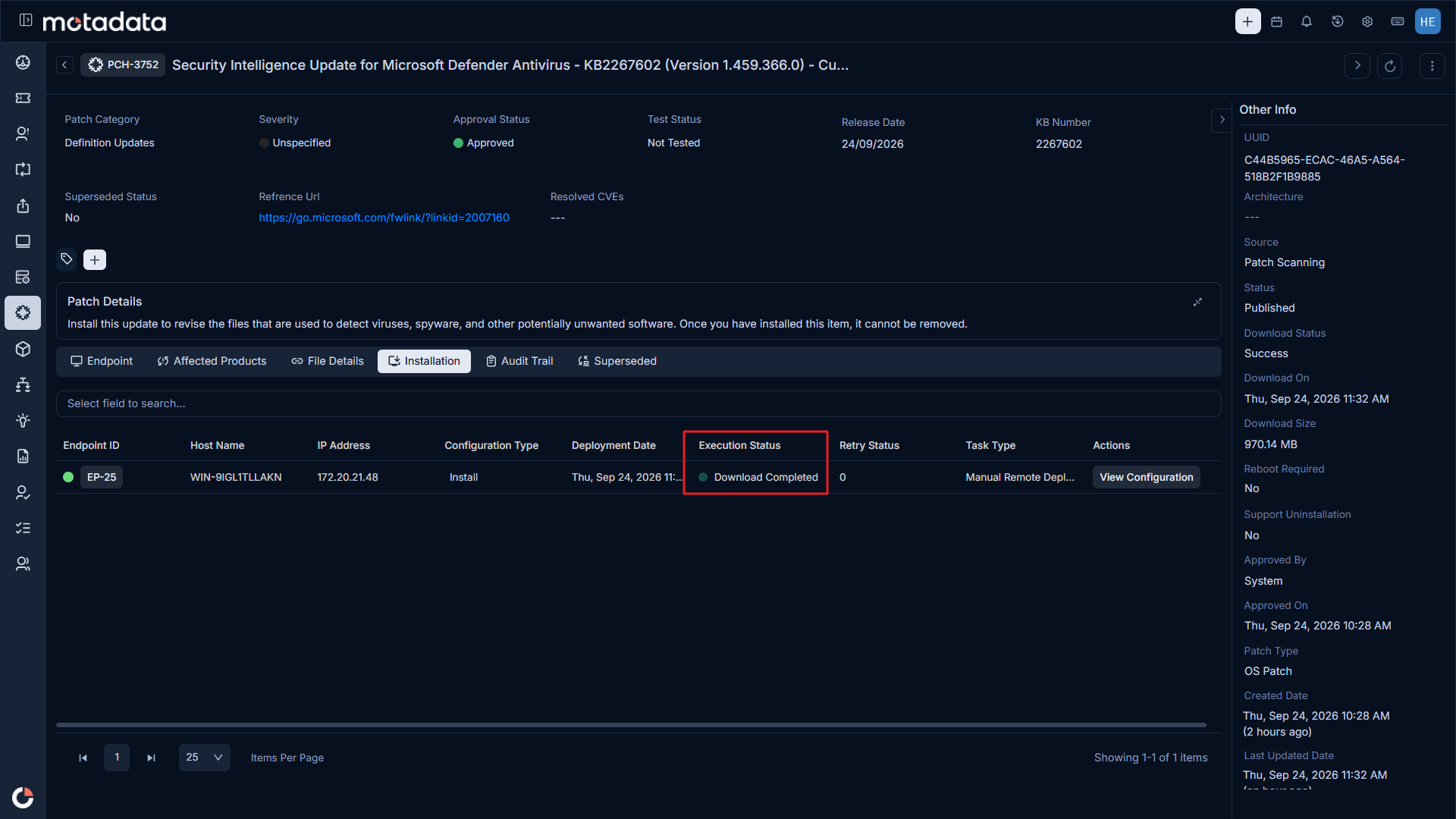Open the history clock icon
Viewport: 1456px width, 819px height.
click(1337, 21)
